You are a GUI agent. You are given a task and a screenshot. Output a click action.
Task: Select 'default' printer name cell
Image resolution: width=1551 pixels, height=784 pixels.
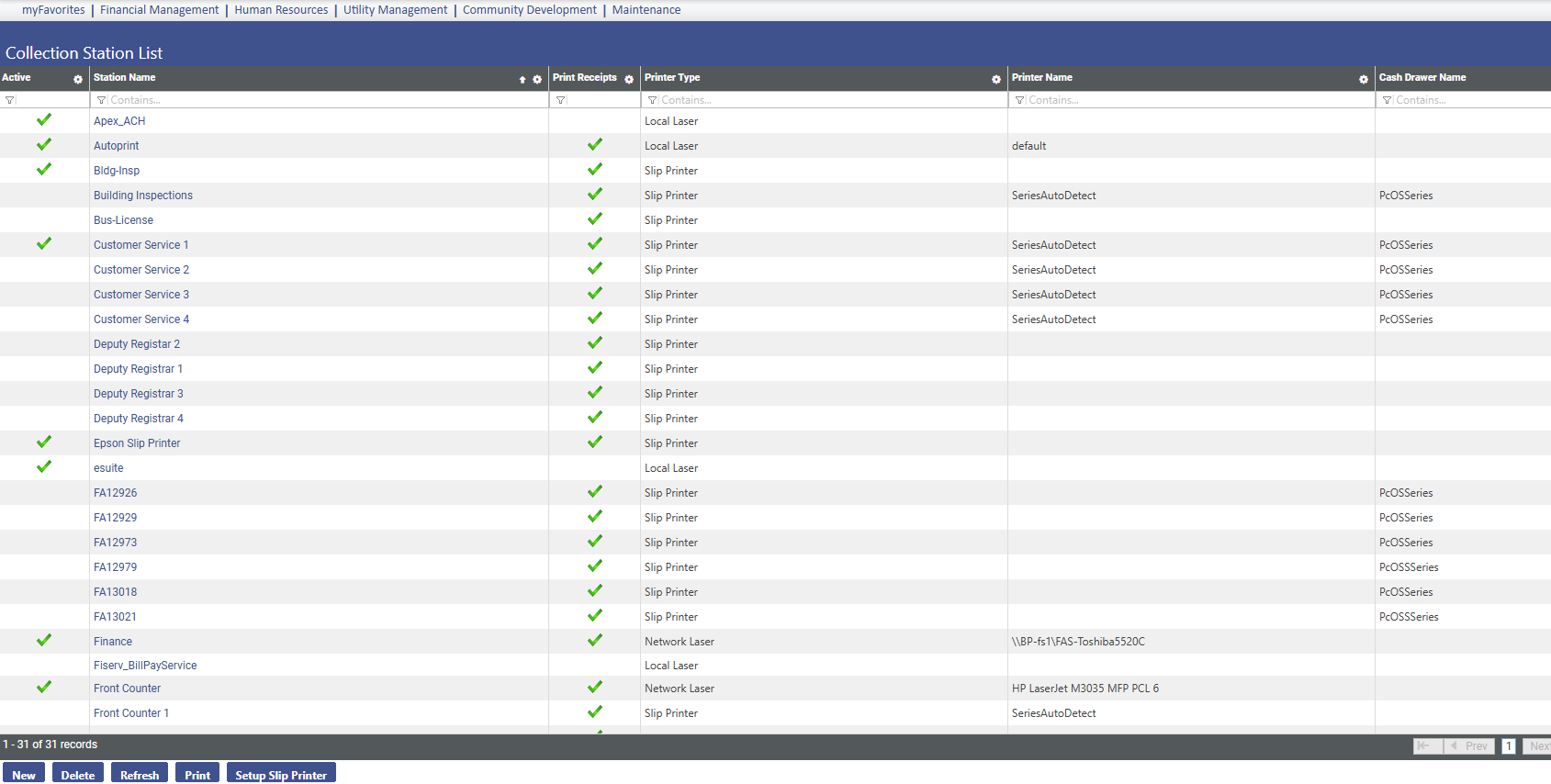(1028, 146)
